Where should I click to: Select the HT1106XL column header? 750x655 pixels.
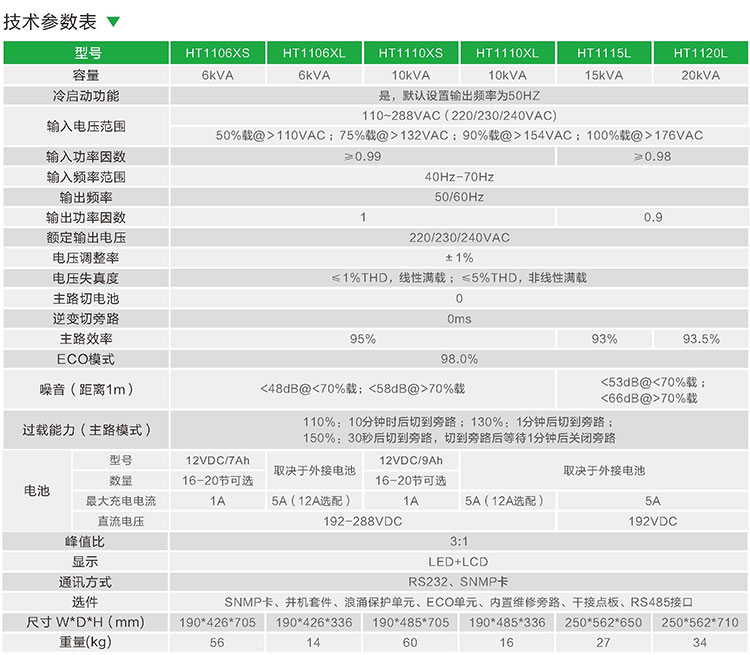[314, 53]
